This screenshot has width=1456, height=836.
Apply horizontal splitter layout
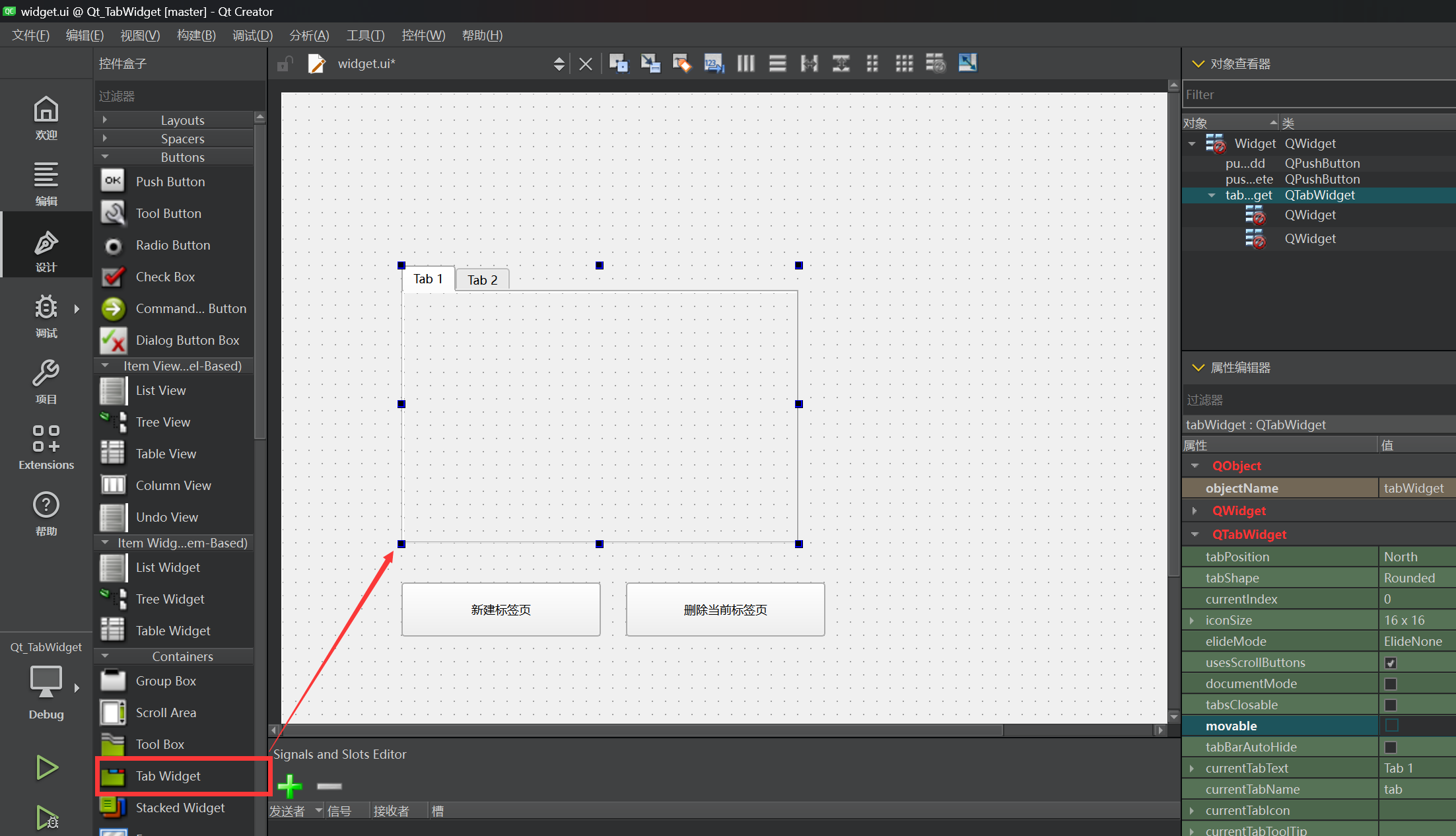(809, 63)
